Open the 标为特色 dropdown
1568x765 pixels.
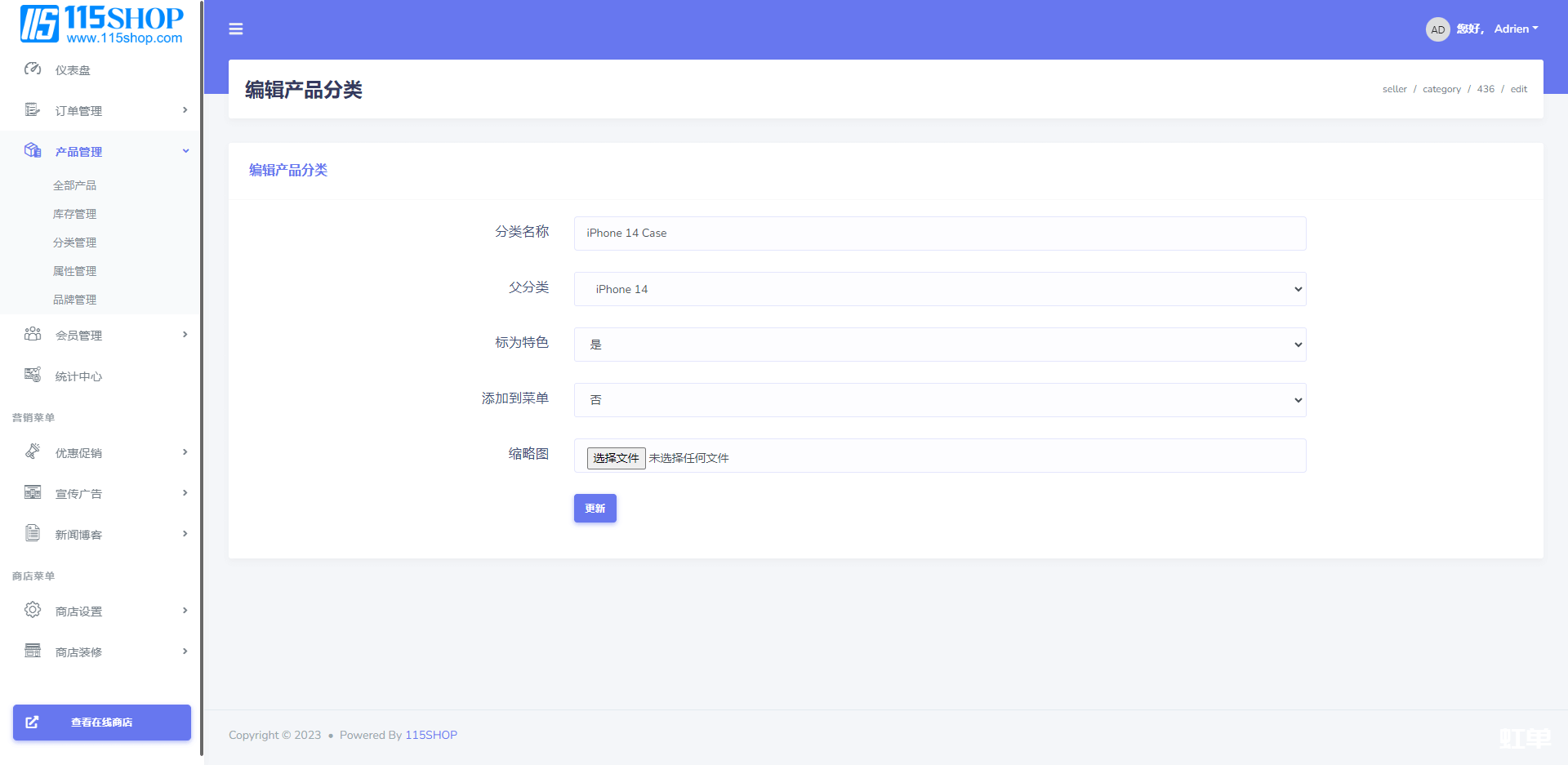940,345
